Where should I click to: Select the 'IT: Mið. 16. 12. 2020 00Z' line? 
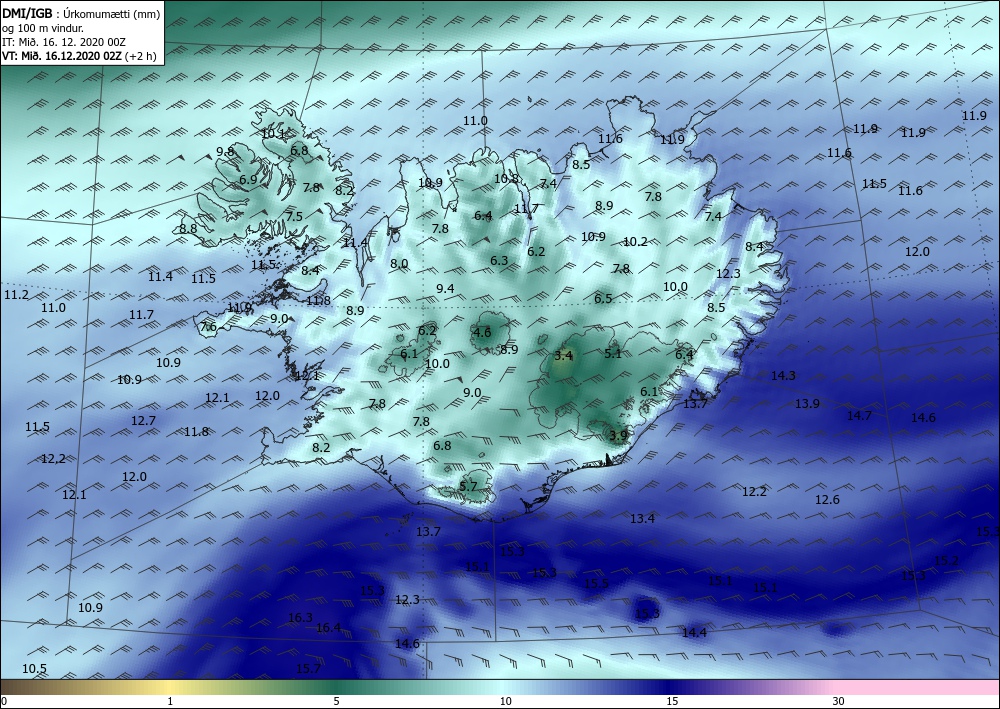(x=64, y=41)
